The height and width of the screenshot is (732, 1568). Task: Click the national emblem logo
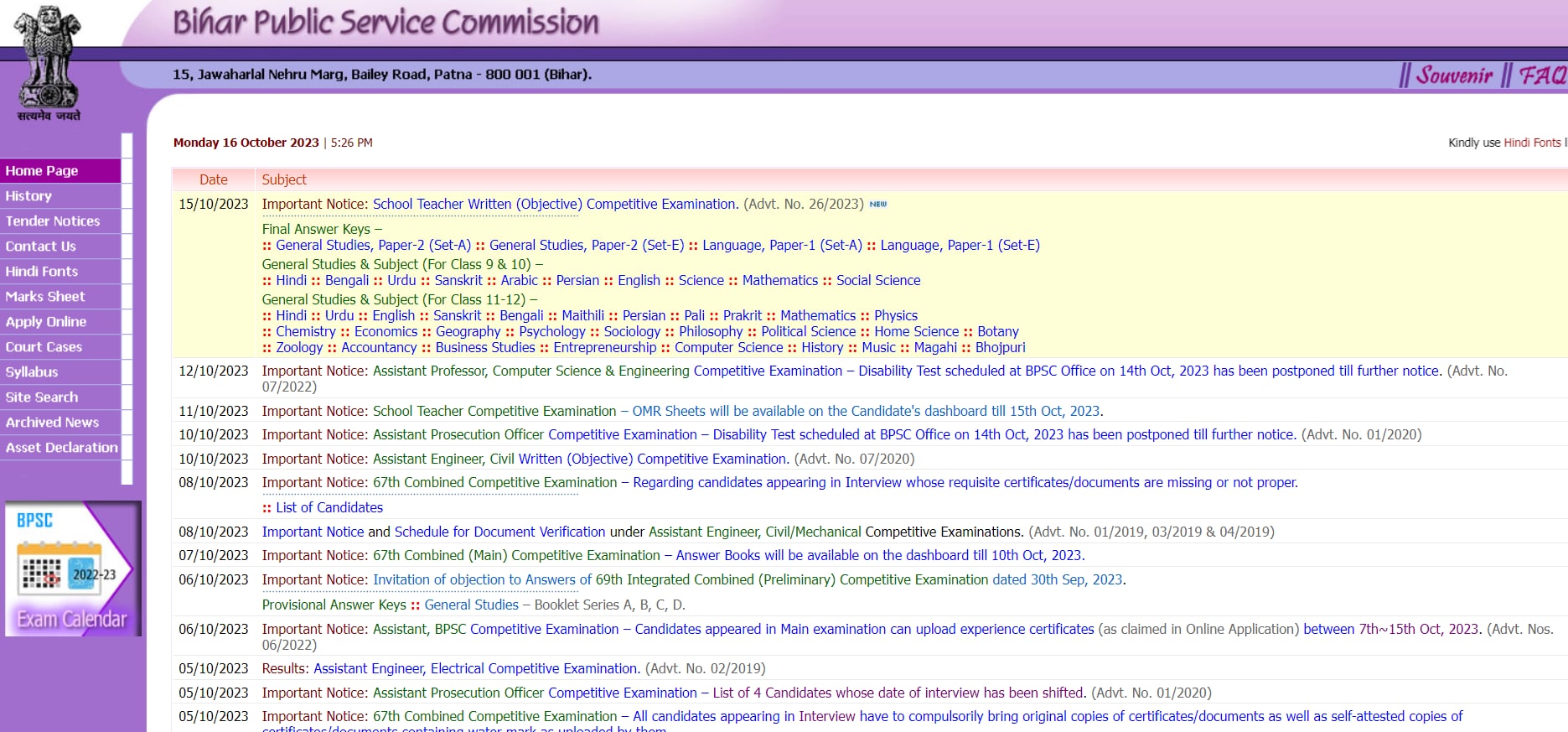click(x=49, y=63)
